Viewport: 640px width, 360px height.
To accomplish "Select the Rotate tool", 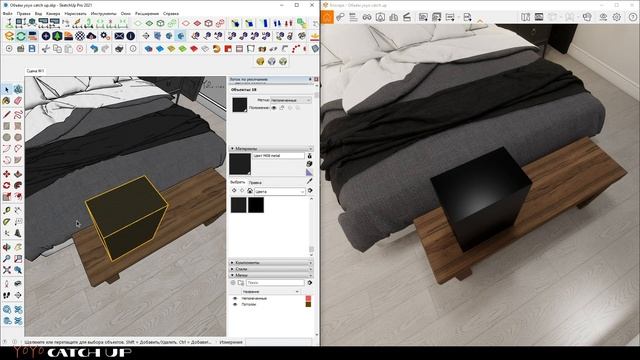I will pyautogui.click(x=7, y=186).
